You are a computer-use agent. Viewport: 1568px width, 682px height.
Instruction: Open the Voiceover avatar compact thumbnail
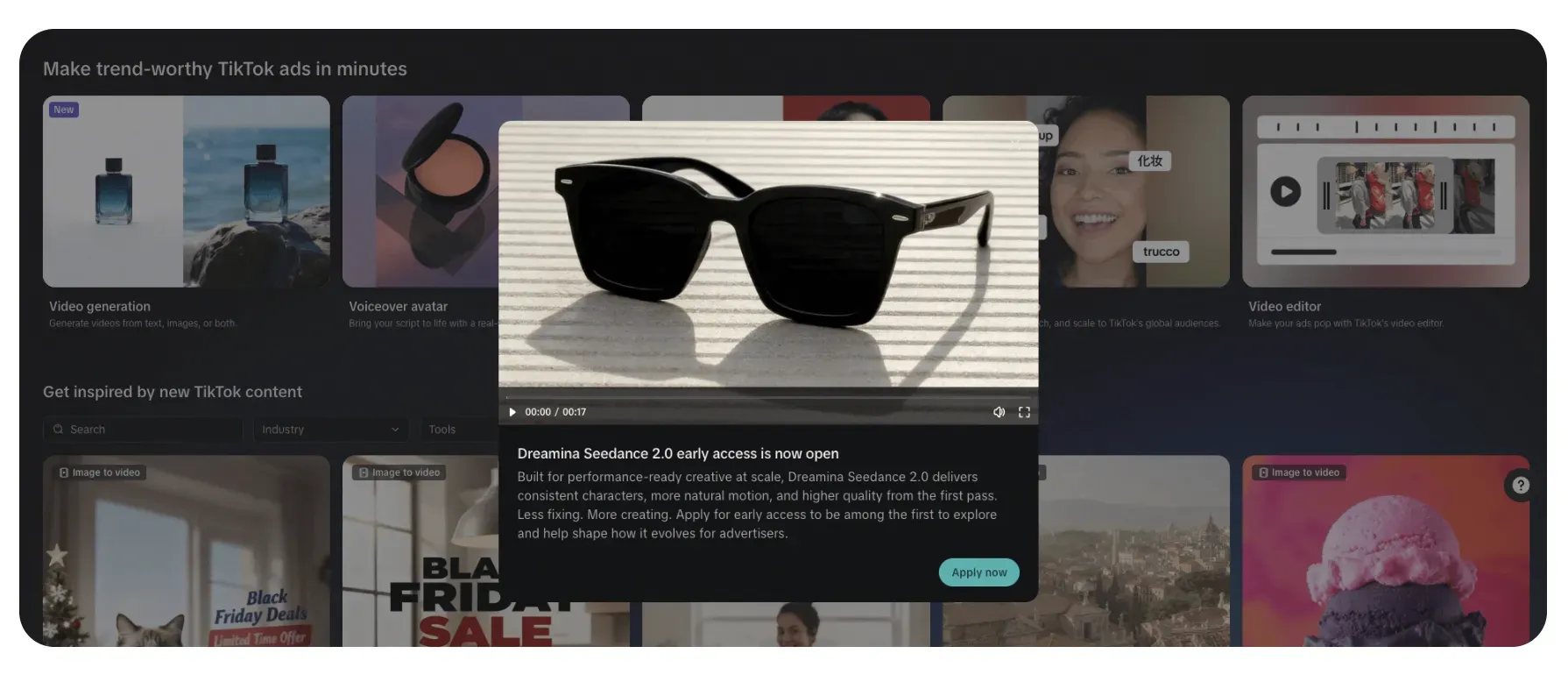pyautogui.click(x=420, y=191)
